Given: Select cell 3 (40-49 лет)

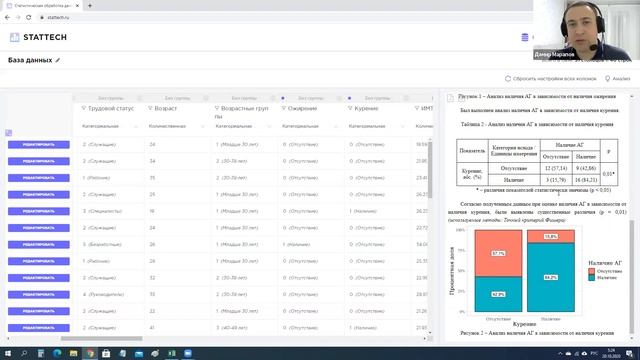Looking at the screenshot, I should coord(245,328).
